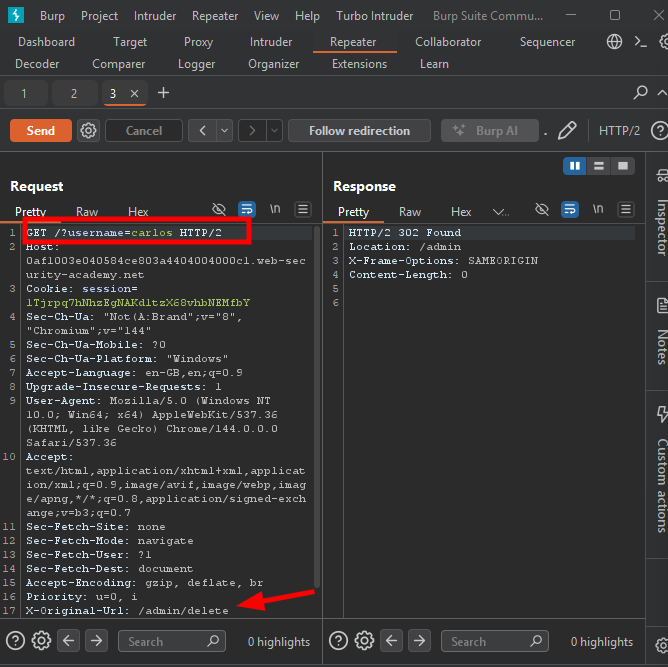Image resolution: width=668 pixels, height=667 pixels.
Task: Click the HTTP/2 protocol label
Action: pos(619,130)
